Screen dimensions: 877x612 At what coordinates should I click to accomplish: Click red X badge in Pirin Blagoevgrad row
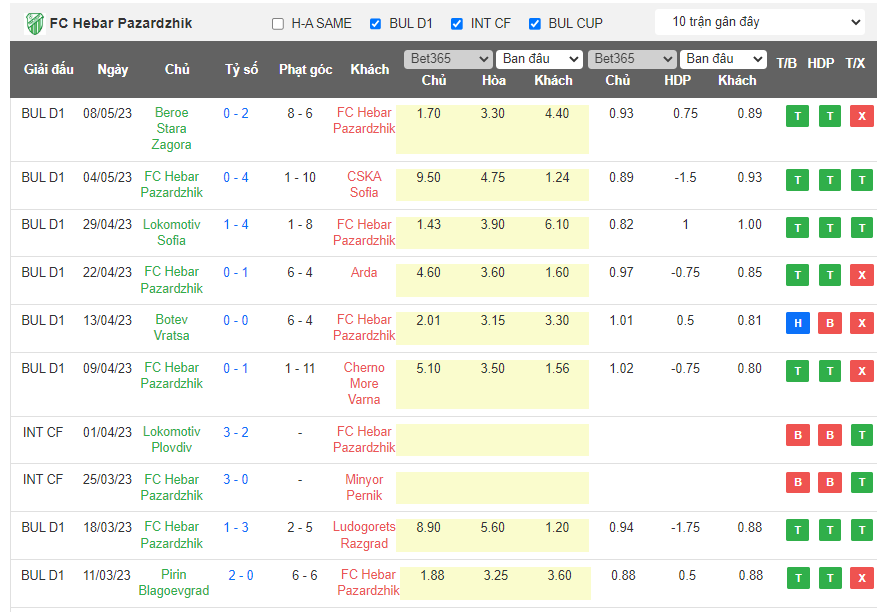pos(861,577)
